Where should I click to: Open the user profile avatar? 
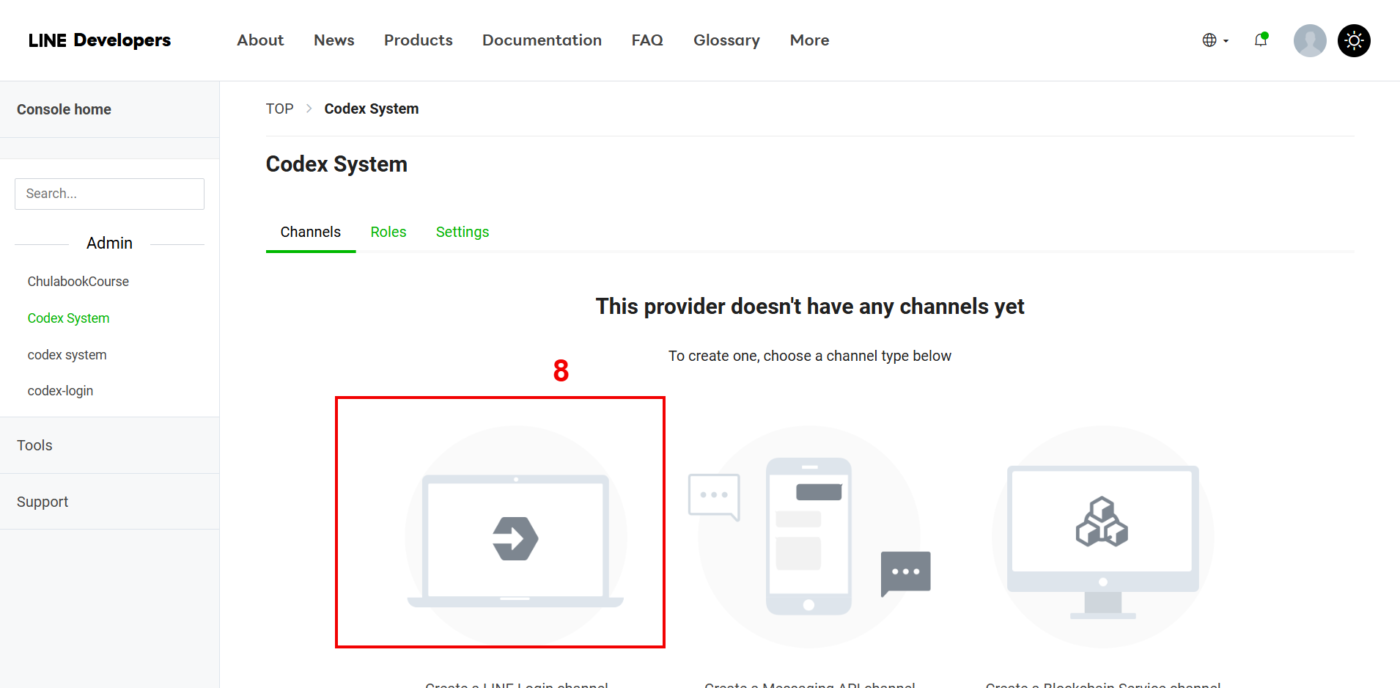coord(1309,40)
